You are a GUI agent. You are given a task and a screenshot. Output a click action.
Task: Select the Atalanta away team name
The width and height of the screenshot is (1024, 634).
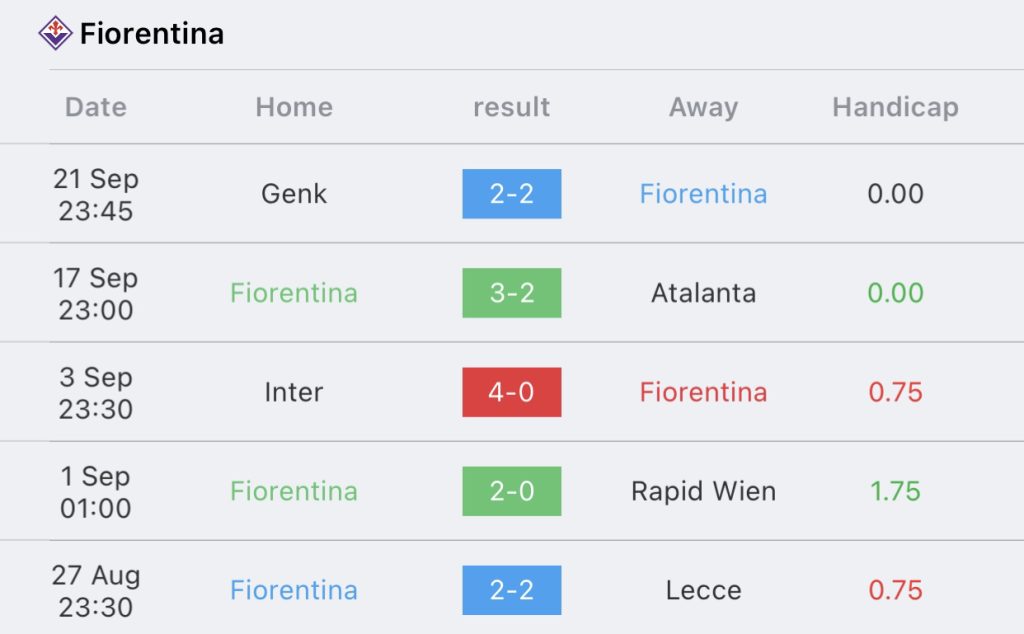703,293
